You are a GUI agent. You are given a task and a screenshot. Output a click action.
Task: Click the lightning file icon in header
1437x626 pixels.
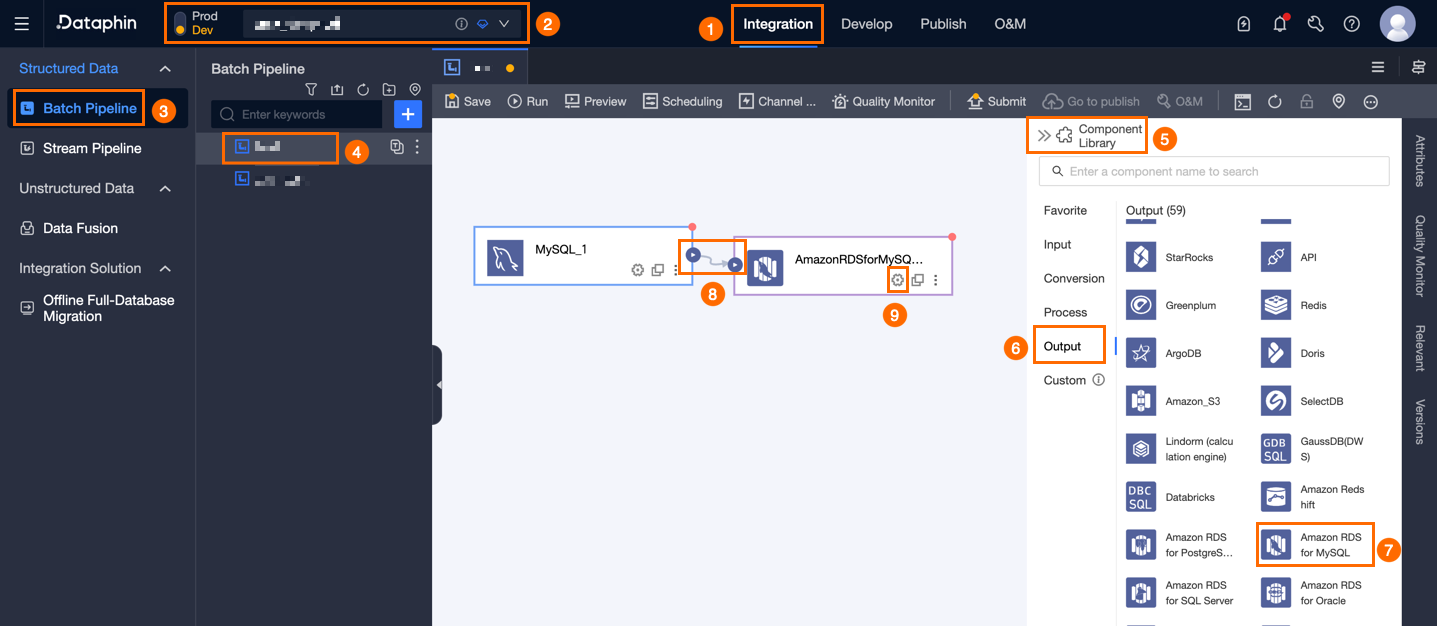(x=1244, y=24)
